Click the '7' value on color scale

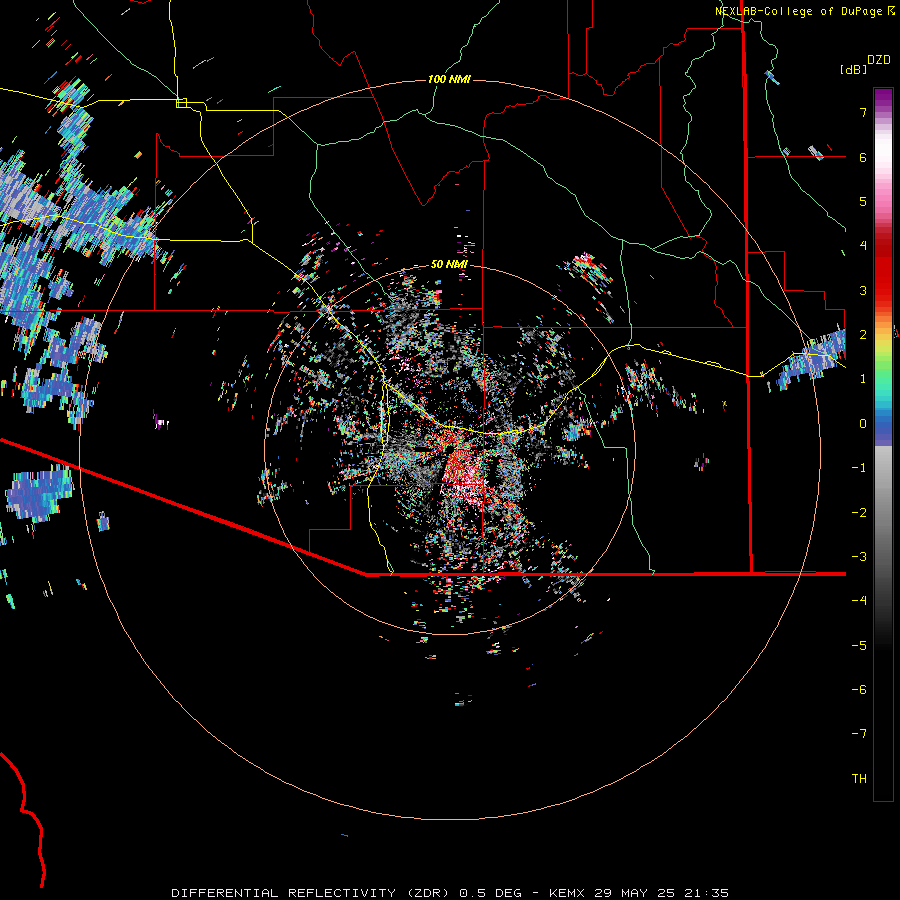click(863, 112)
